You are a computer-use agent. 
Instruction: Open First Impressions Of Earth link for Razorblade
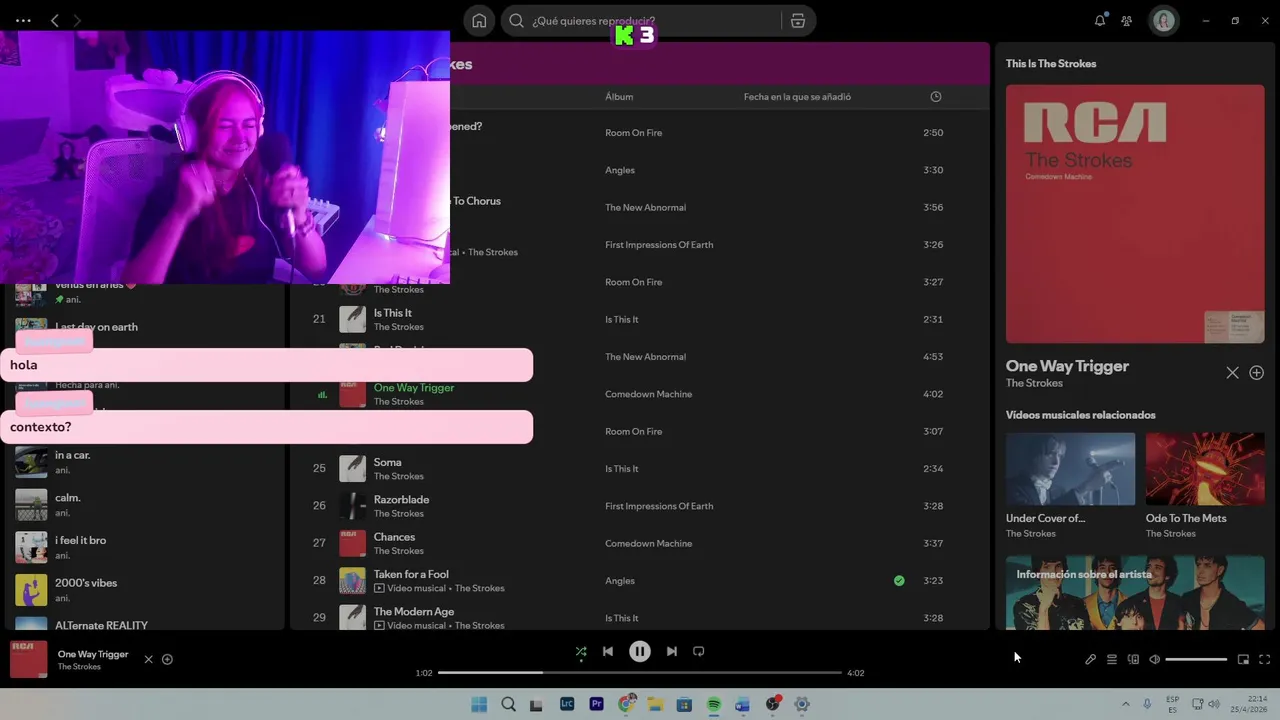click(659, 506)
